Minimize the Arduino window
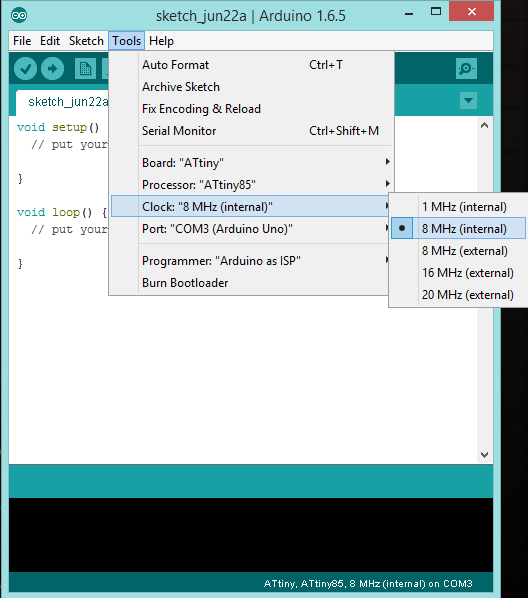The image size is (528, 598). click(409, 14)
